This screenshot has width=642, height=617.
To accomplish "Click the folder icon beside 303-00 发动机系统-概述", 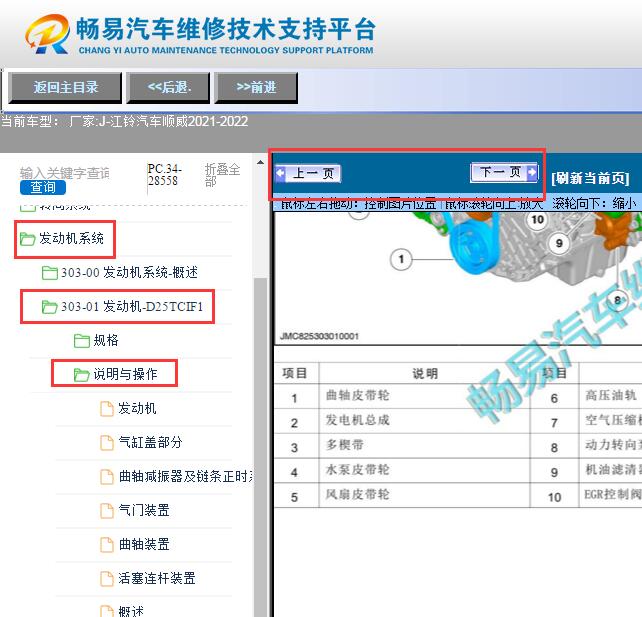I will pos(50,273).
